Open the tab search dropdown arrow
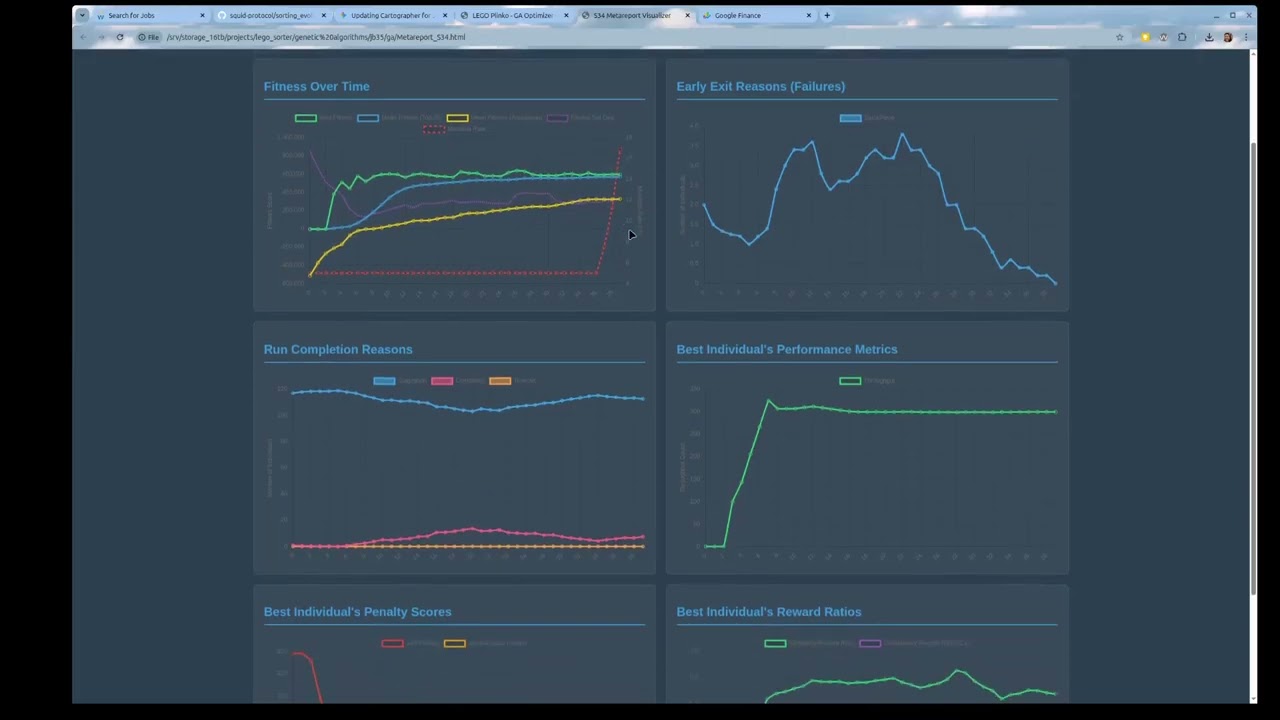 (82, 15)
